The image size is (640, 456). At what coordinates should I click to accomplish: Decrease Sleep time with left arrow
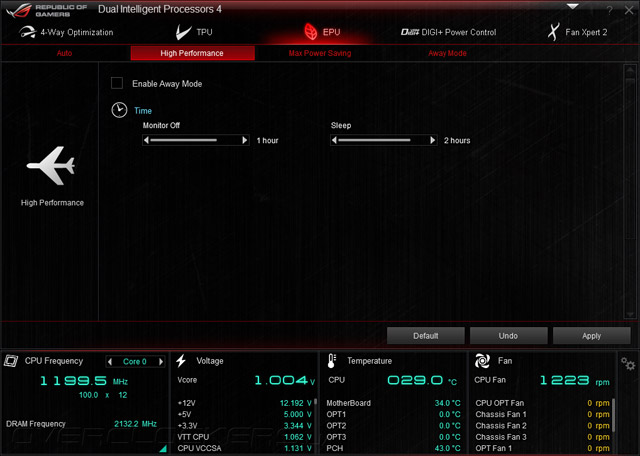coord(334,140)
